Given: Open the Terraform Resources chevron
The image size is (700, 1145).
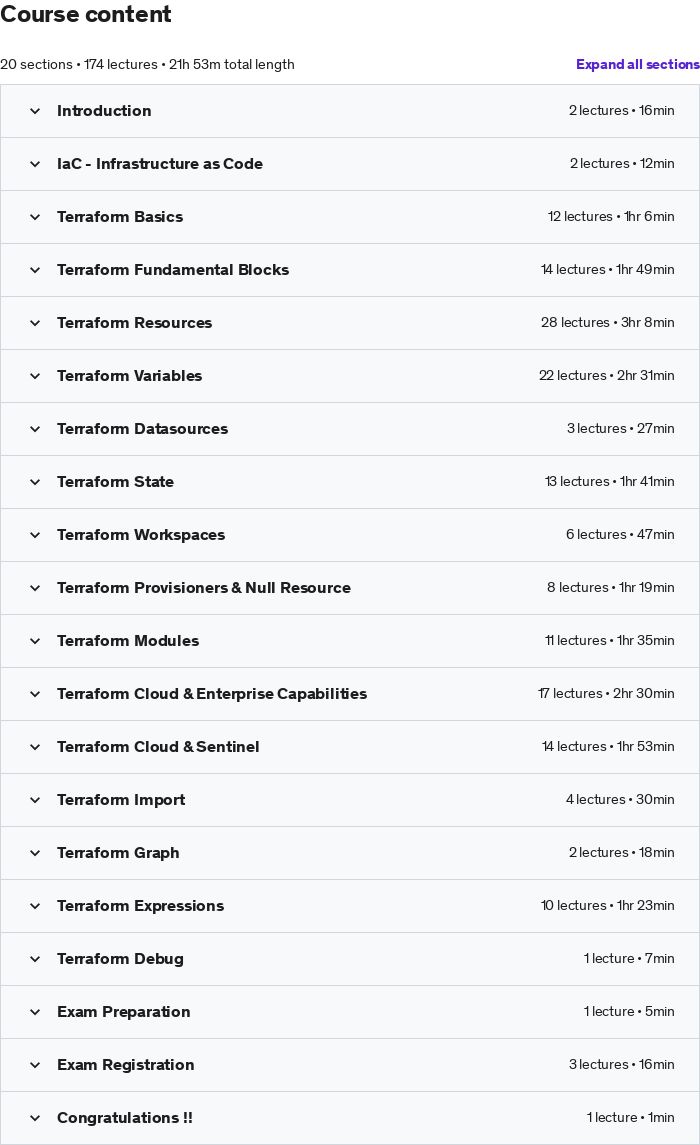Looking at the screenshot, I should [x=35, y=323].
